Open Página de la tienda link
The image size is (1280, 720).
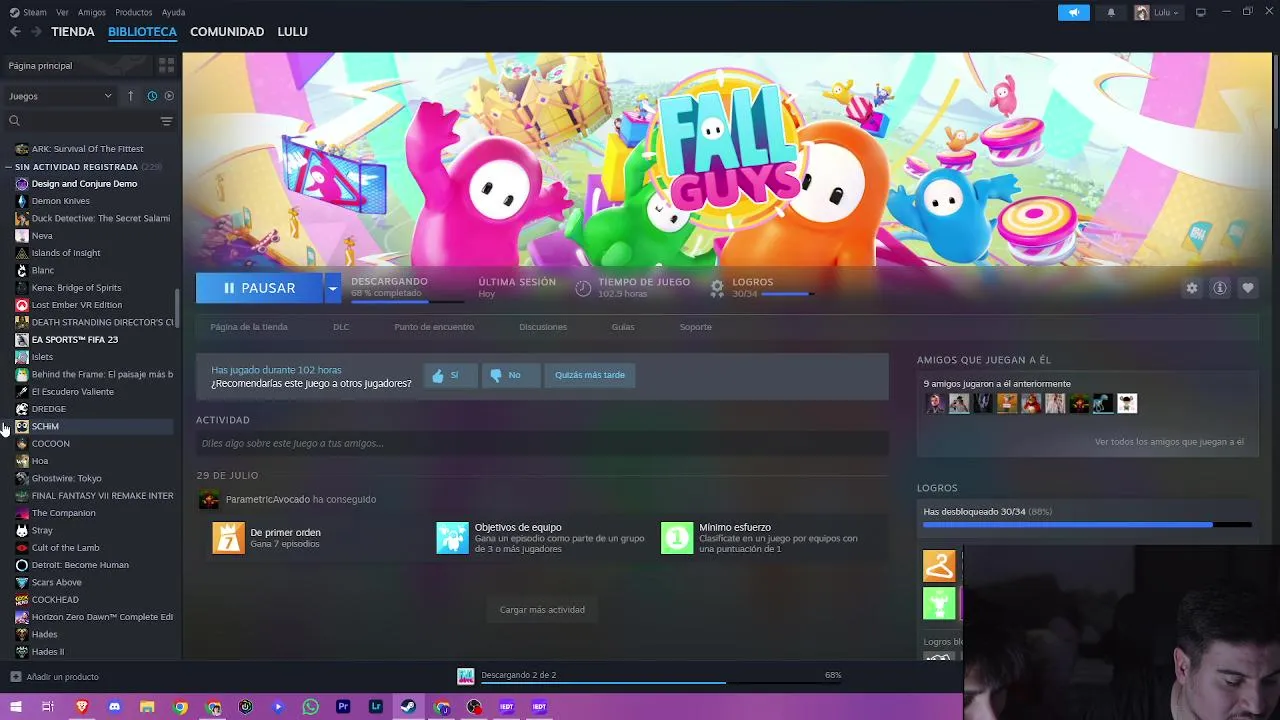249,327
